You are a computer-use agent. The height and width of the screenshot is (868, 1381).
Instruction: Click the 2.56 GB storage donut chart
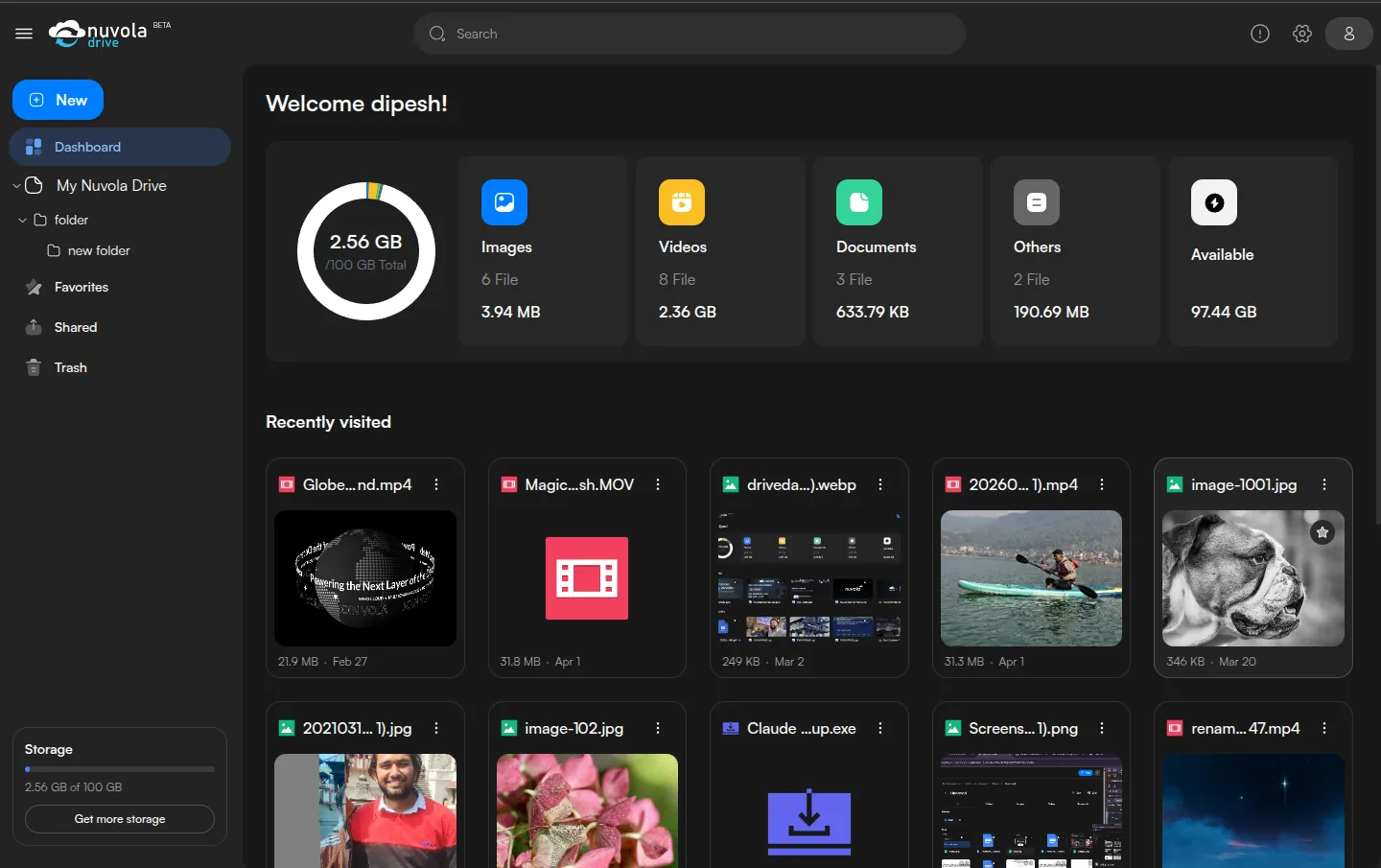[366, 251]
